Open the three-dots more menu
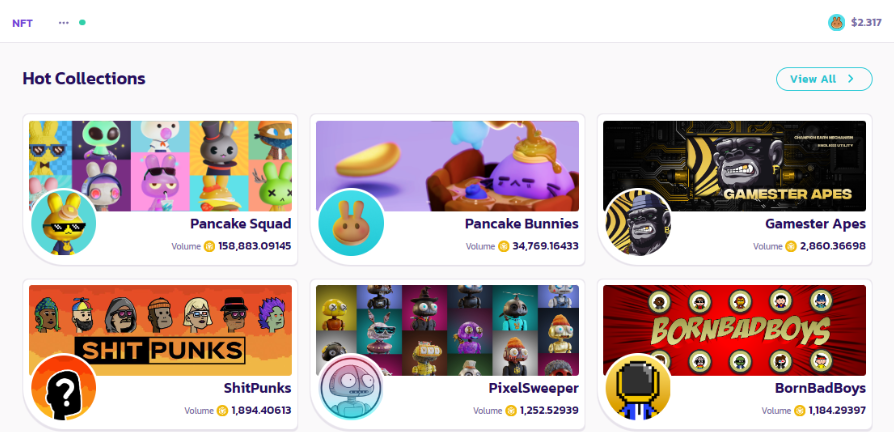This screenshot has height=432, width=894. tap(63, 23)
